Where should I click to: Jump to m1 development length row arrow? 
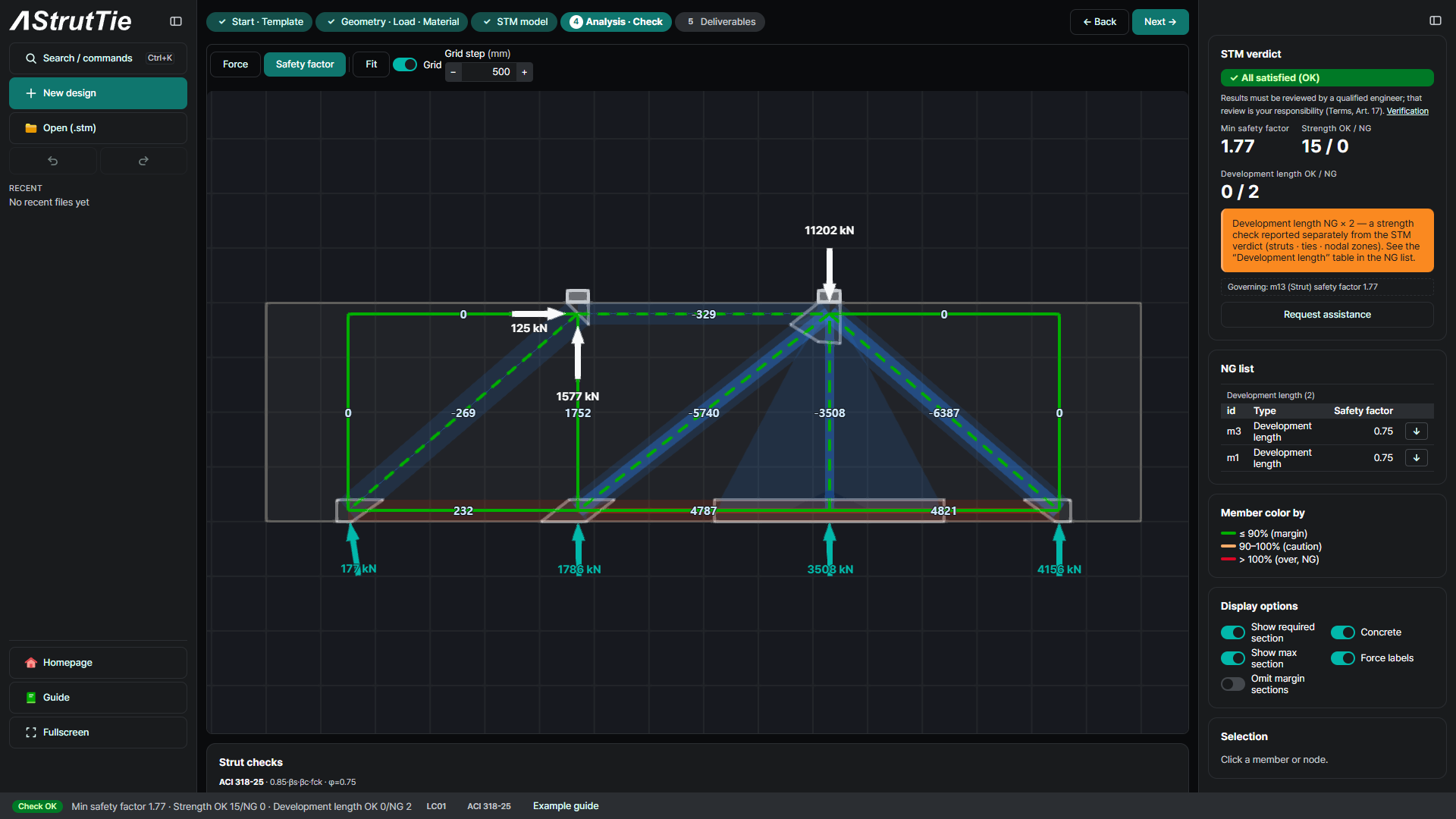point(1416,458)
